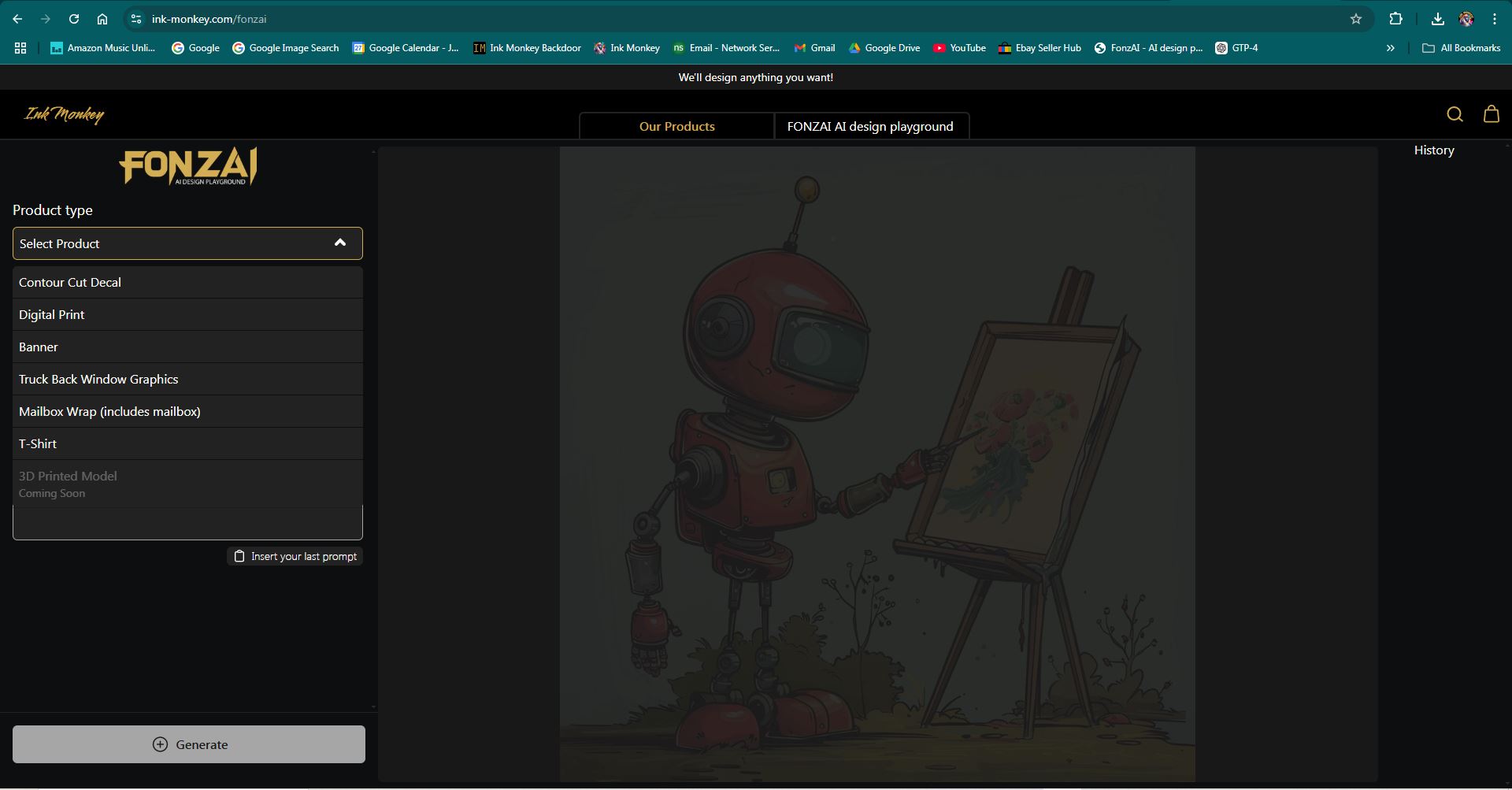
Task: Choose Truck Back Window Graphics
Action: point(187,379)
